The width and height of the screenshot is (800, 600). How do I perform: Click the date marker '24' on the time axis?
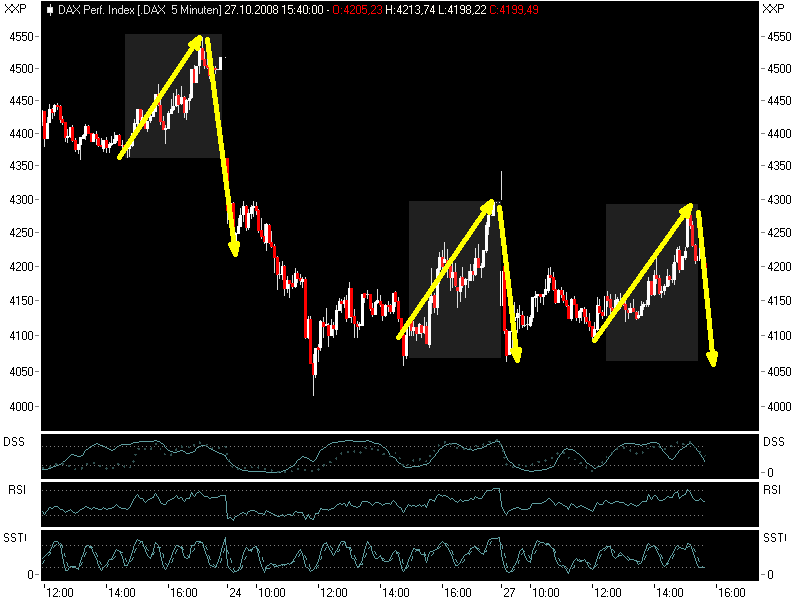click(235, 592)
